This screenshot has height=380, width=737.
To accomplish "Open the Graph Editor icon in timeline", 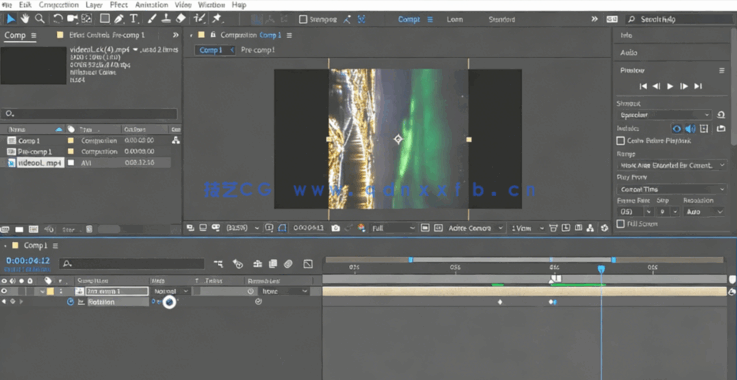I will (x=308, y=264).
